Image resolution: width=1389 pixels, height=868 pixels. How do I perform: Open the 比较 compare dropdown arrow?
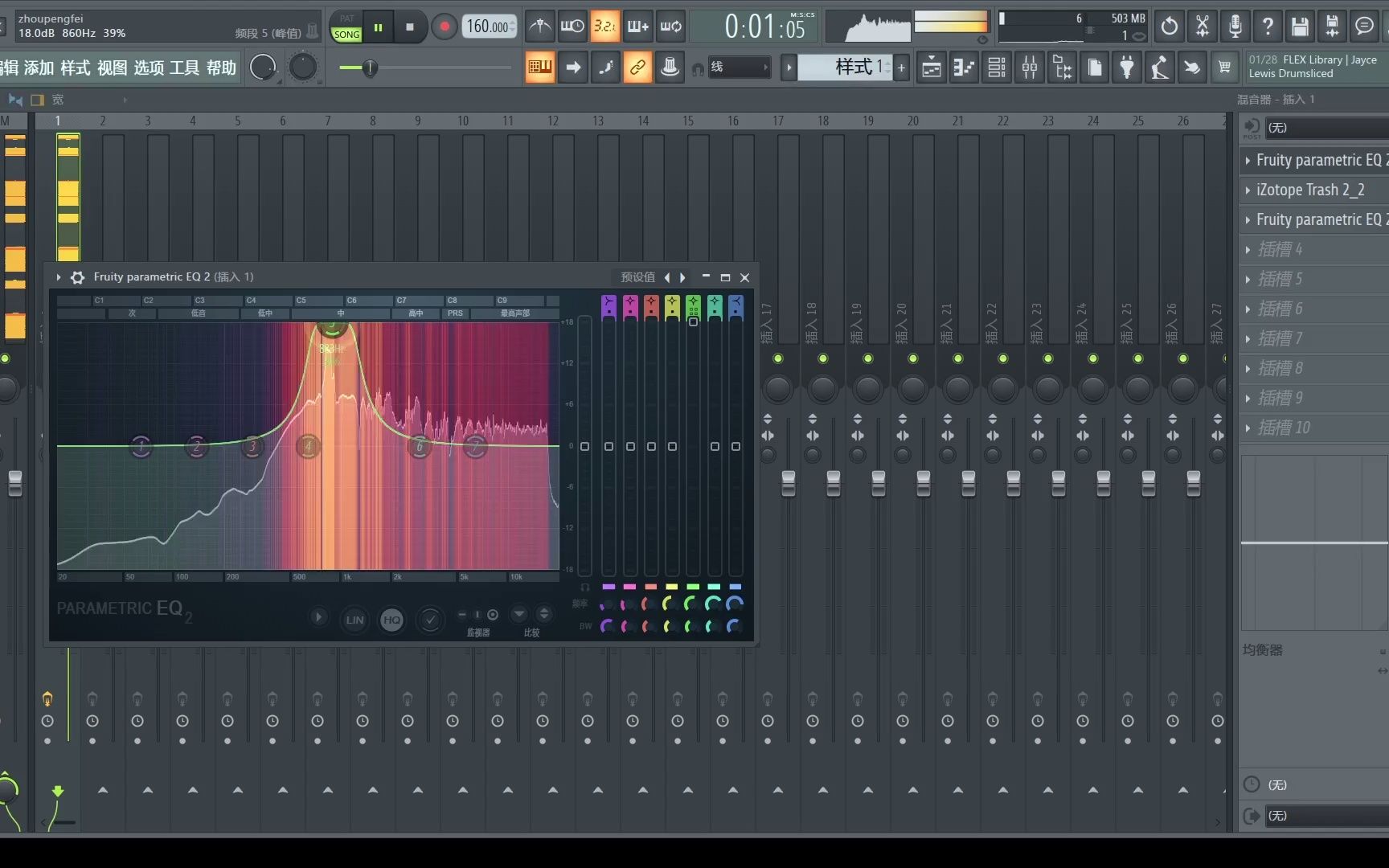tap(519, 614)
